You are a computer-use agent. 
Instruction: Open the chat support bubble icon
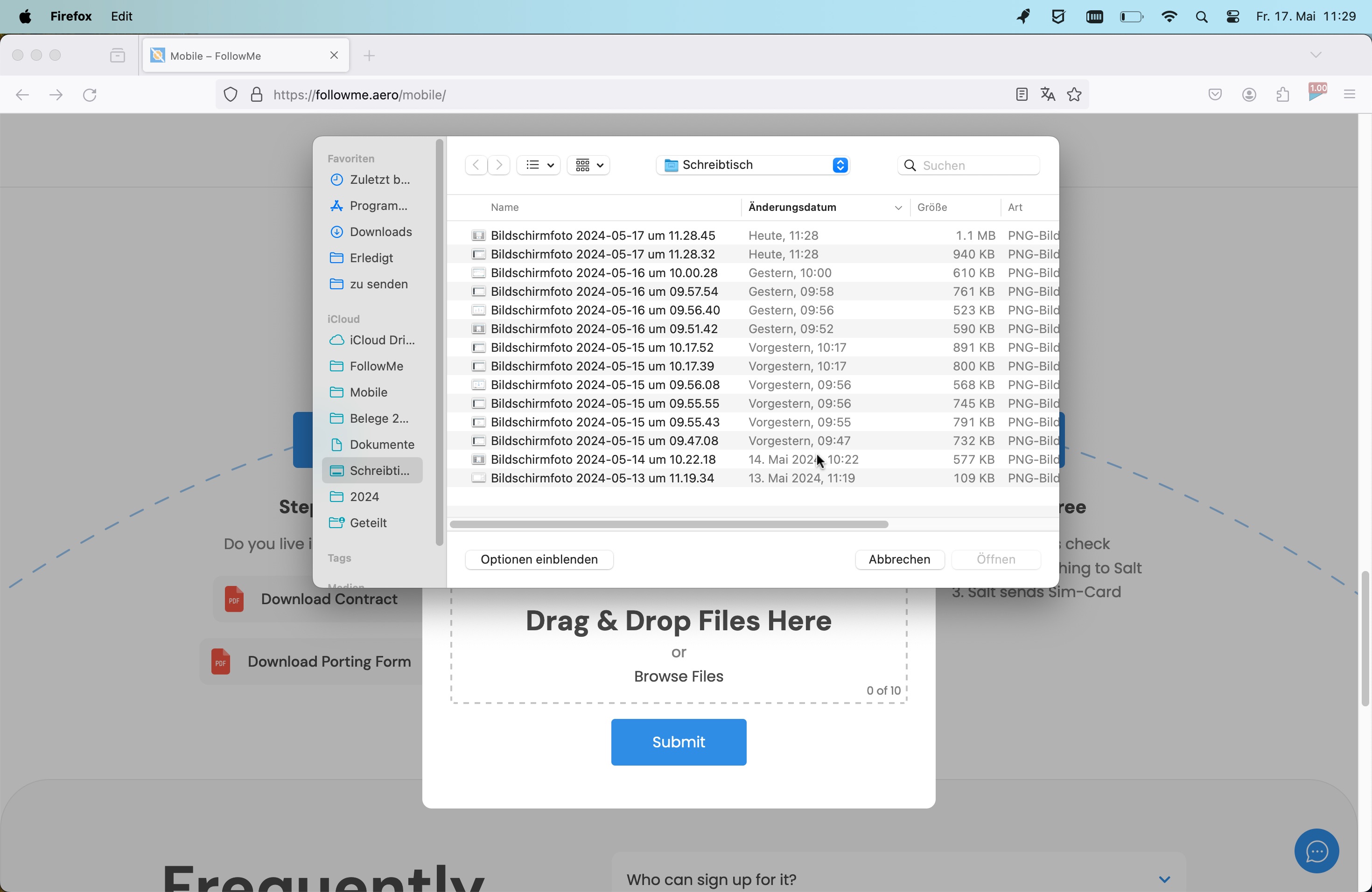pyautogui.click(x=1316, y=850)
